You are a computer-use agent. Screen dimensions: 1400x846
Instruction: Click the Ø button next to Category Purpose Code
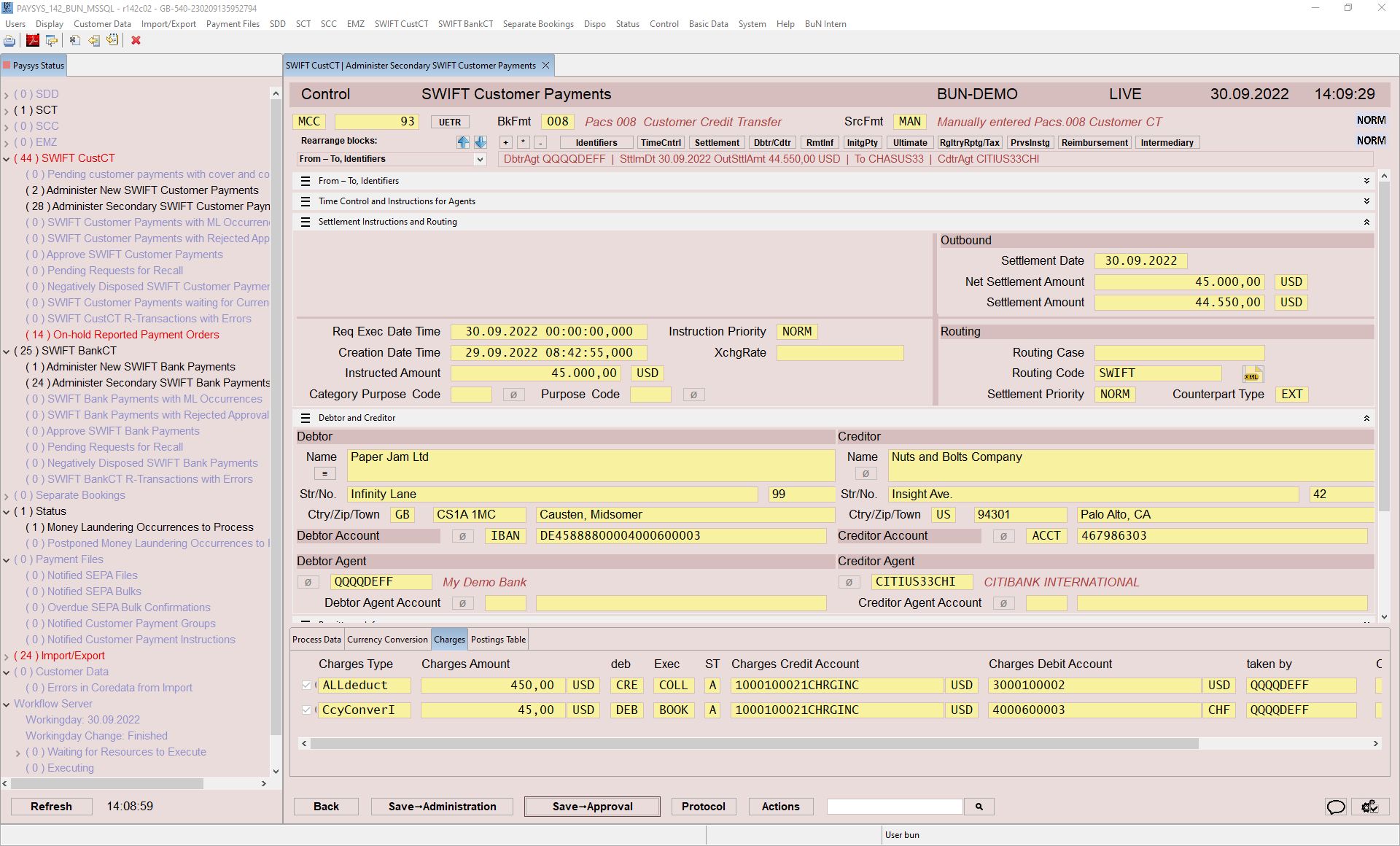click(513, 395)
